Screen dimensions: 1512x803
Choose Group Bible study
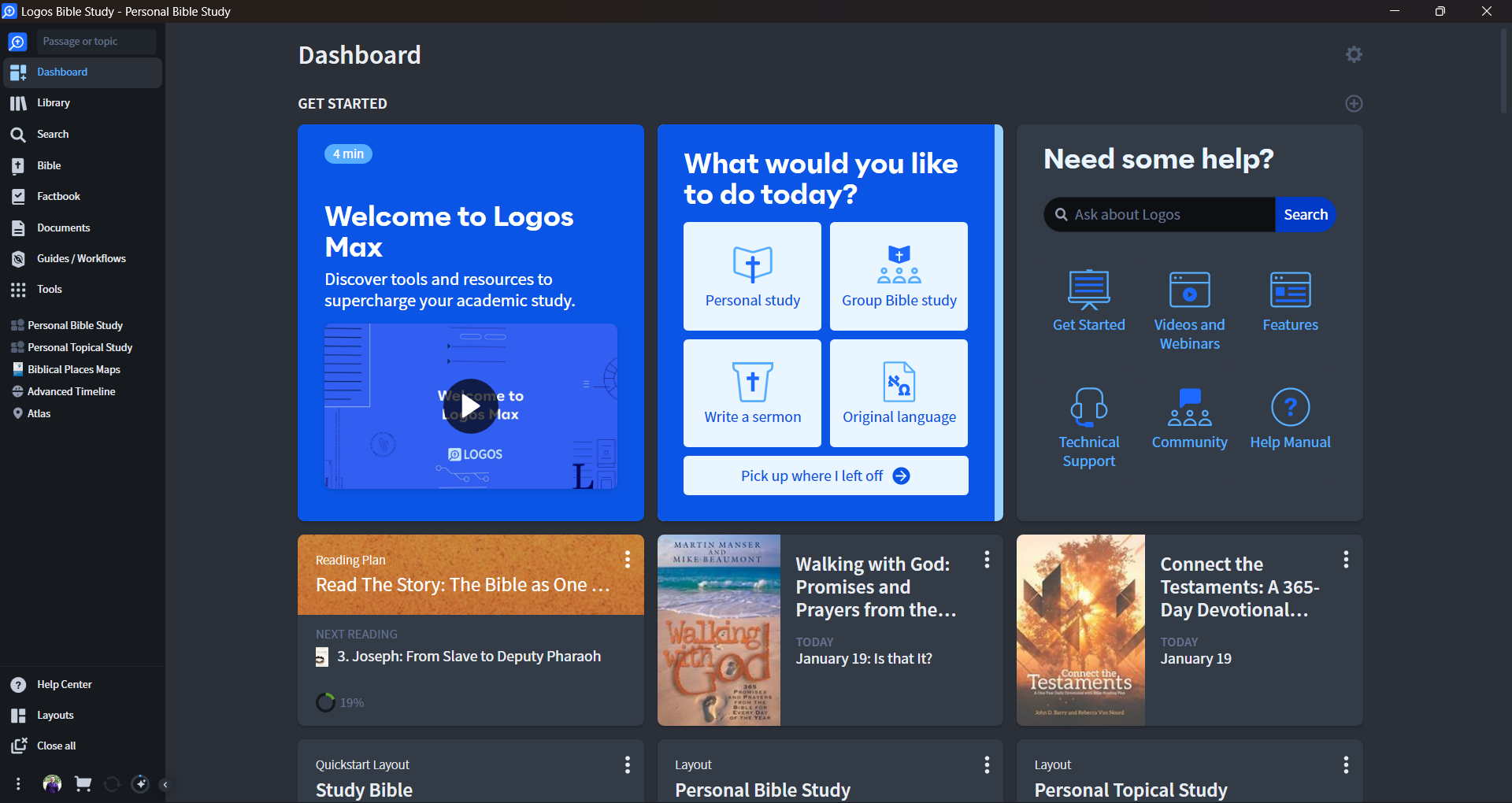[898, 276]
